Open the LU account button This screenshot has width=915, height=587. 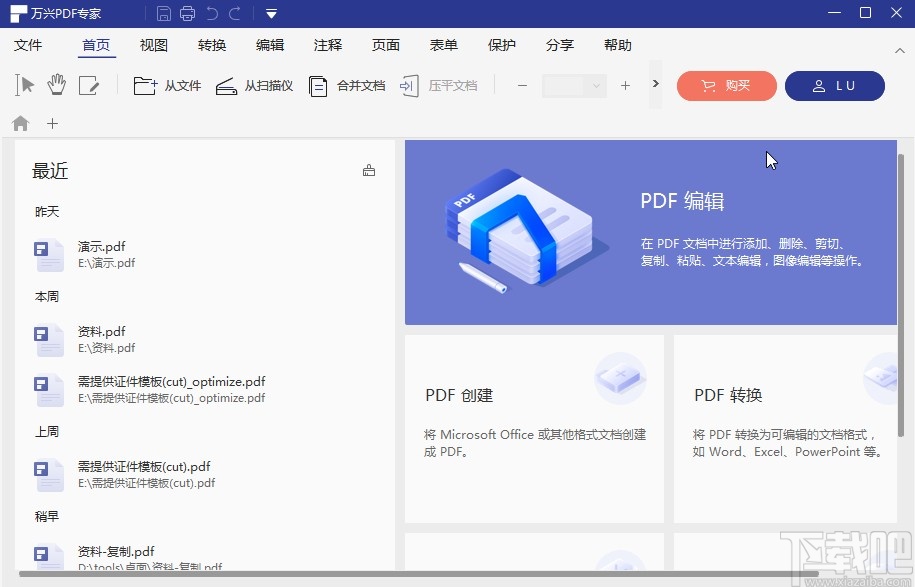coord(834,86)
